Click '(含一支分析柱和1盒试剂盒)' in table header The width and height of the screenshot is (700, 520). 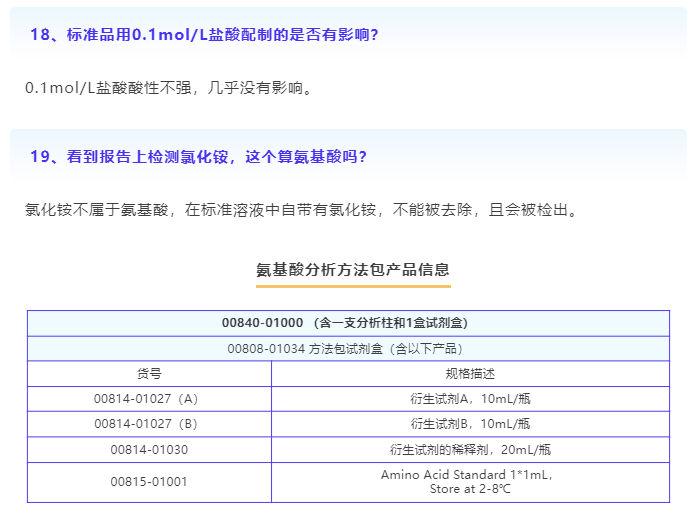coord(390,323)
